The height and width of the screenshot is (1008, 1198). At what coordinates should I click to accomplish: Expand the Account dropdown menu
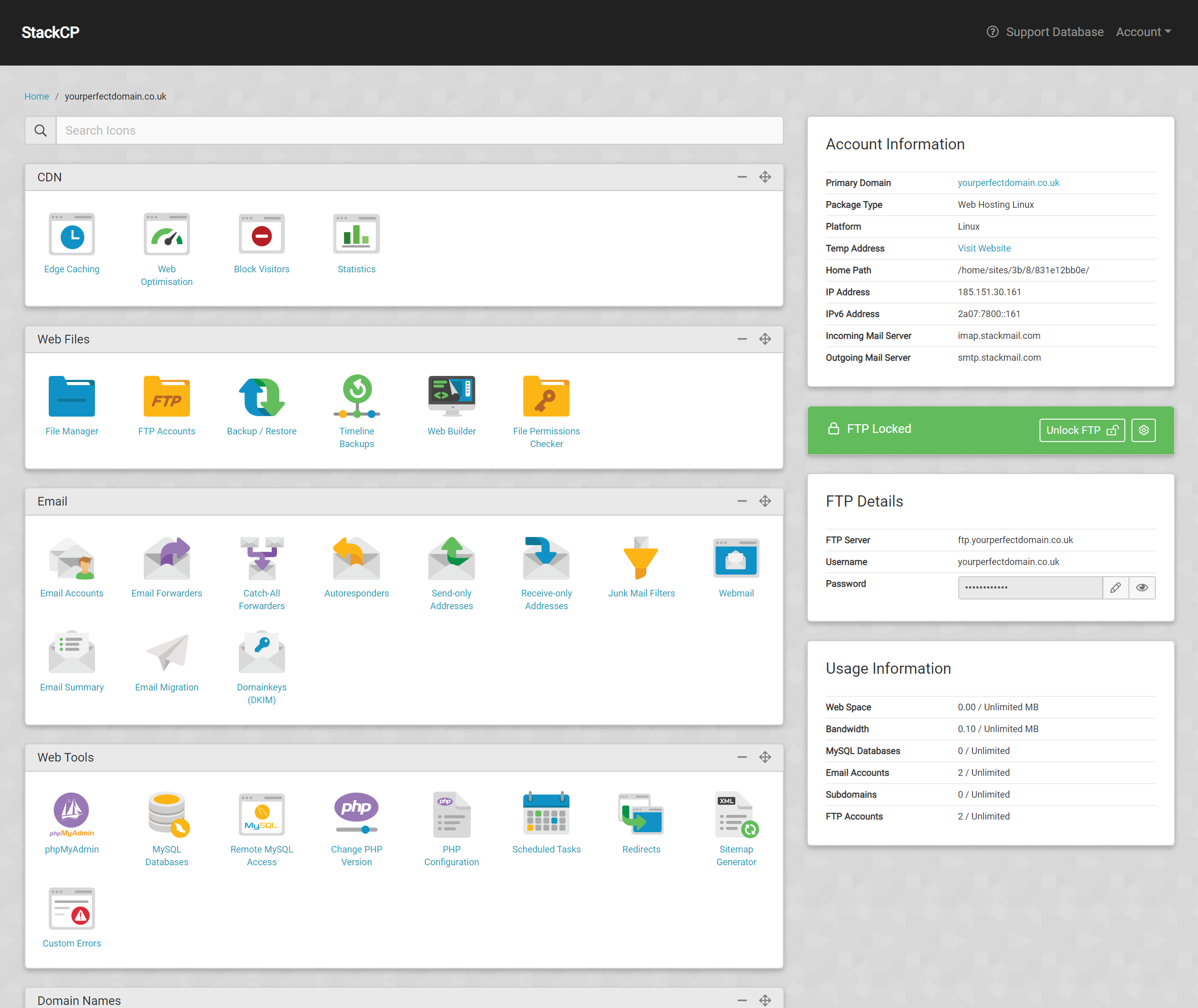click(x=1143, y=32)
